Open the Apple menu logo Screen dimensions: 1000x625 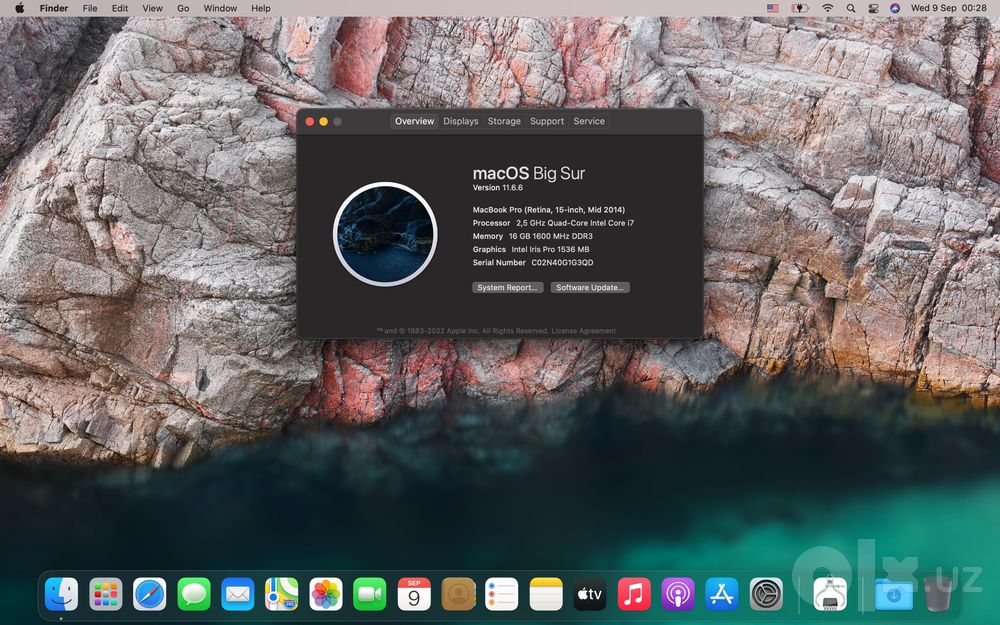click(x=19, y=8)
